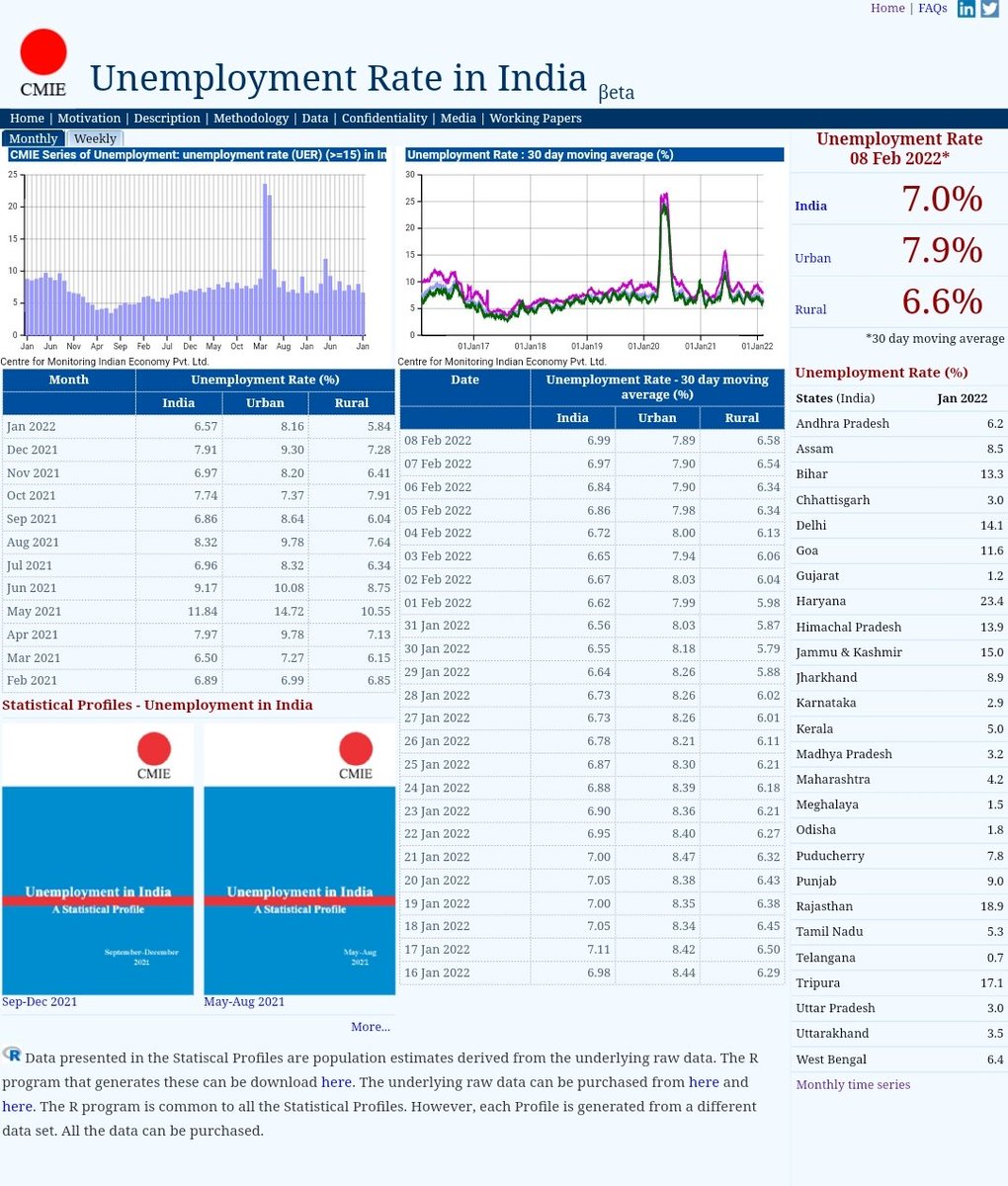Click the Home link at top right
1008x1186 pixels.
[x=887, y=8]
